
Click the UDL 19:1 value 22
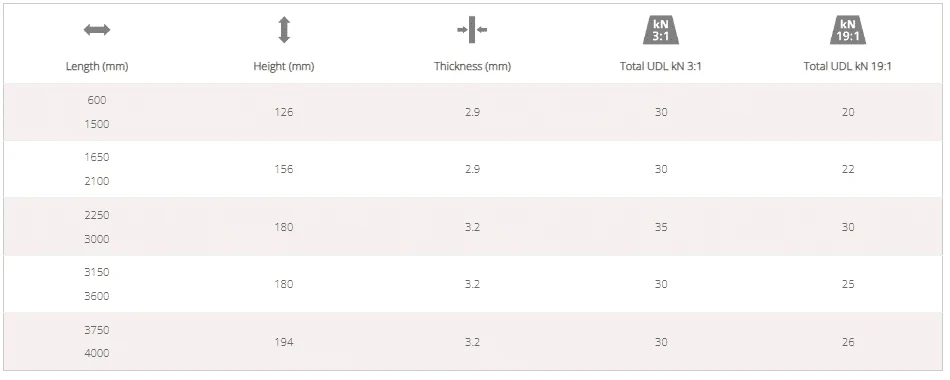(848, 169)
